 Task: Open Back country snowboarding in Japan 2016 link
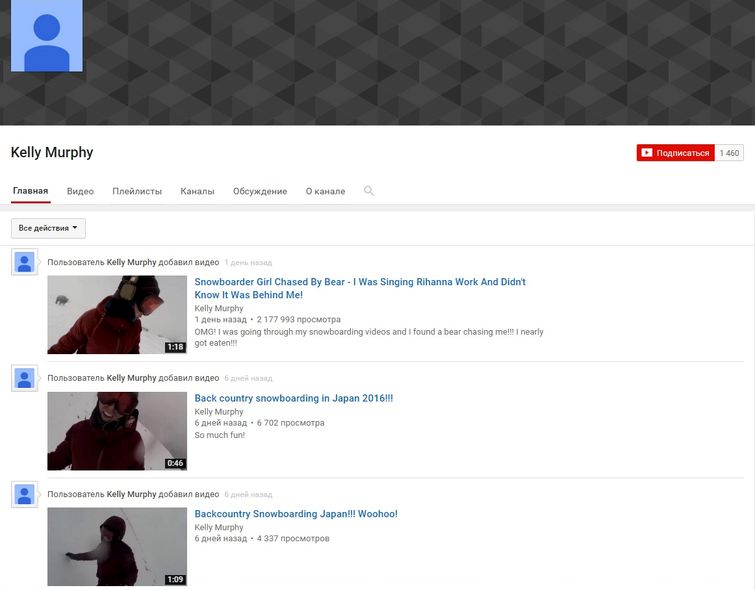coord(294,398)
